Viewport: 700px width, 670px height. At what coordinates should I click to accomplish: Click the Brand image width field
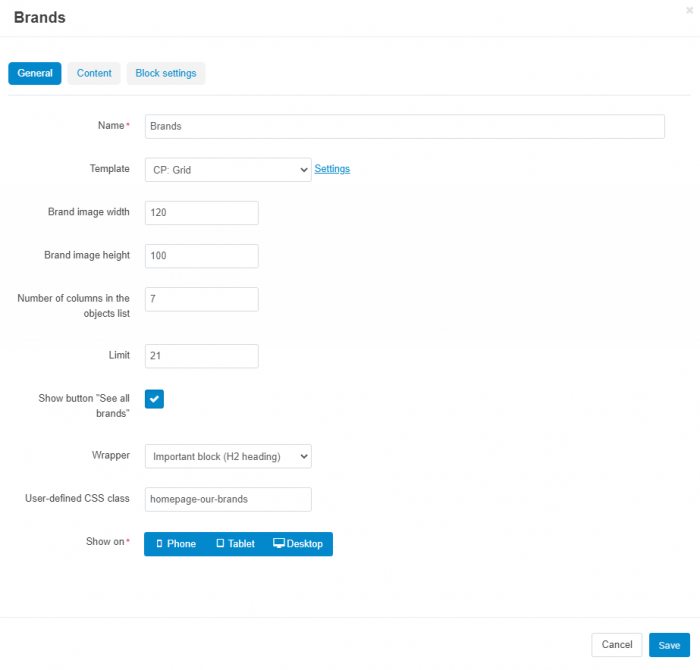[x=201, y=212]
